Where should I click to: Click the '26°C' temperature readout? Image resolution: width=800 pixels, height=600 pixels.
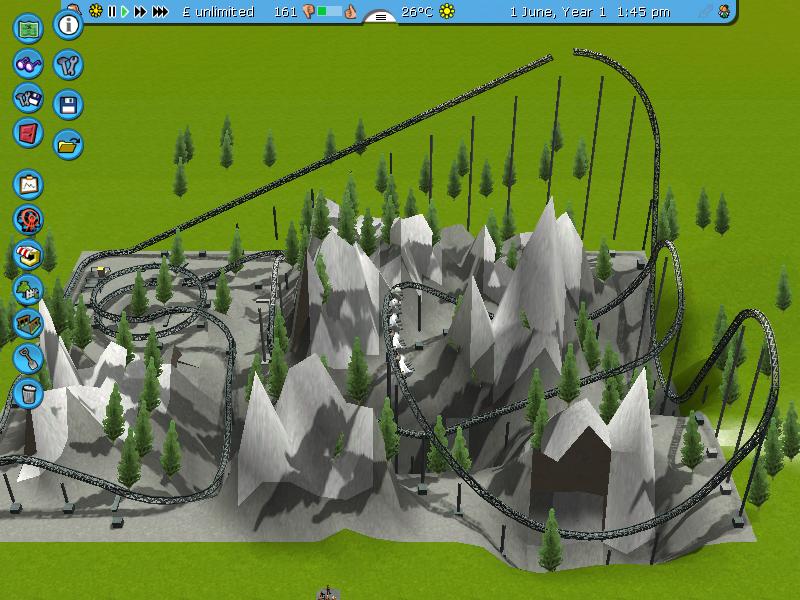417,12
